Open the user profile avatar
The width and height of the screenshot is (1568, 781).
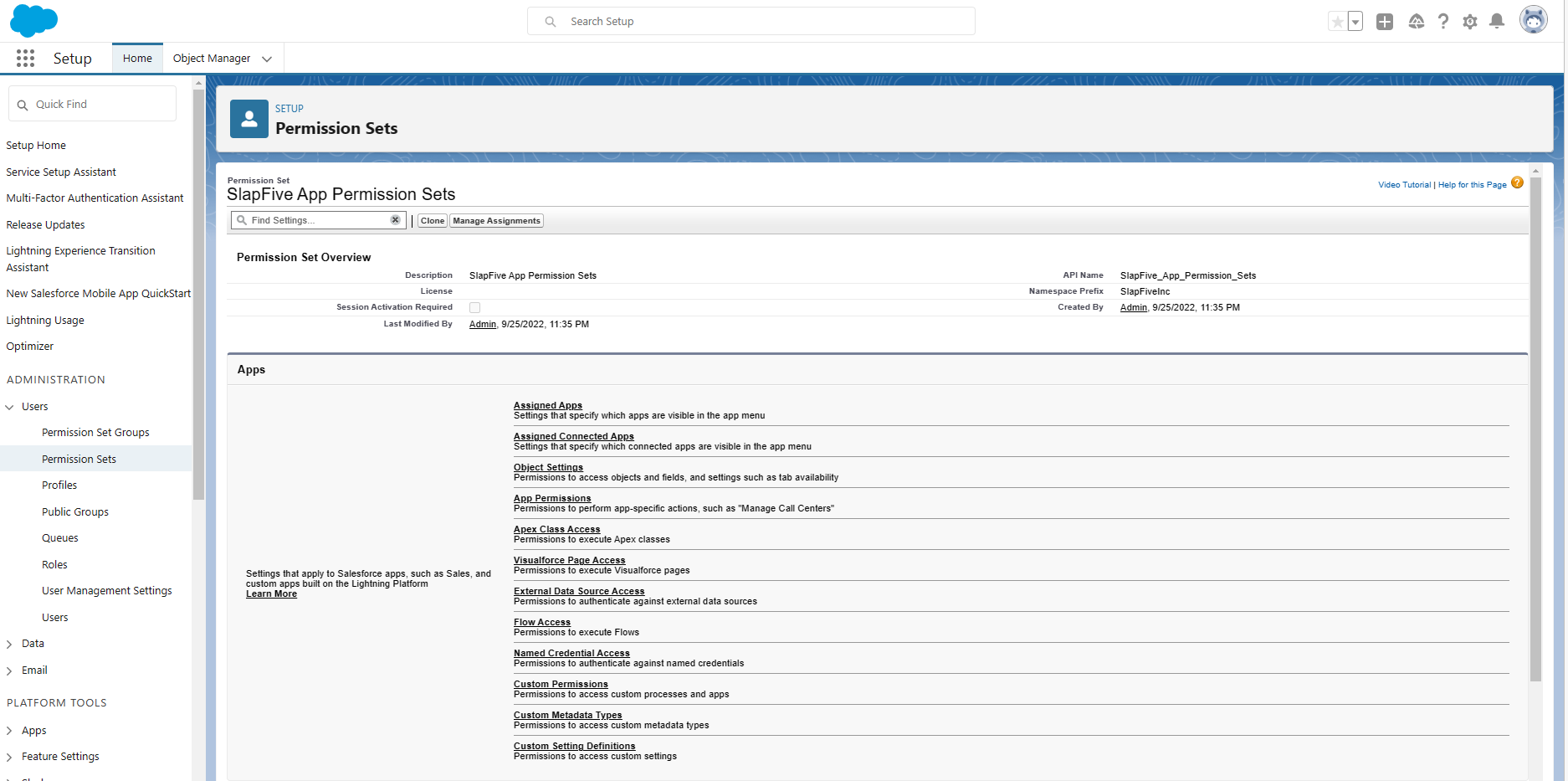tap(1533, 21)
